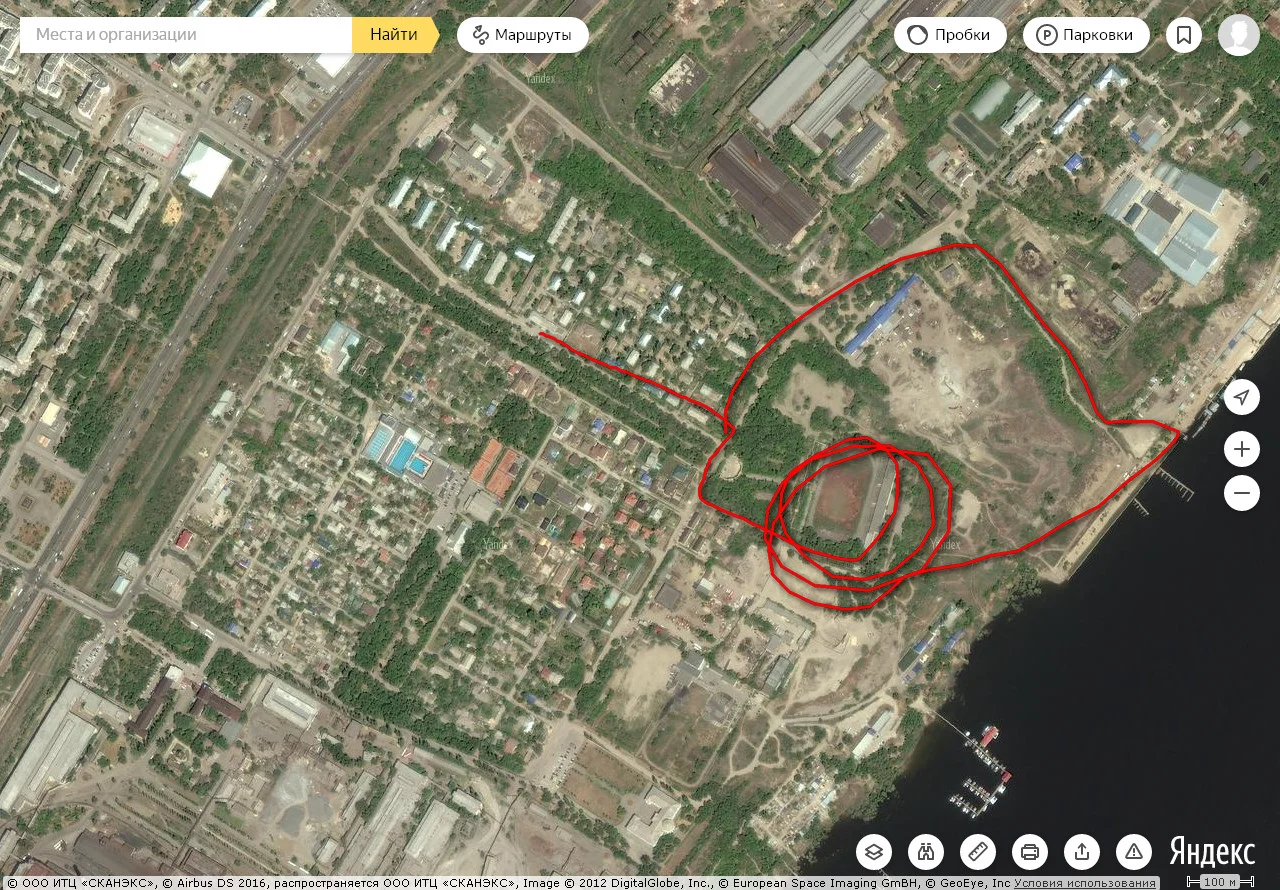Enable street panoramas with binoculars icon
This screenshot has height=890, width=1280.
click(926, 852)
